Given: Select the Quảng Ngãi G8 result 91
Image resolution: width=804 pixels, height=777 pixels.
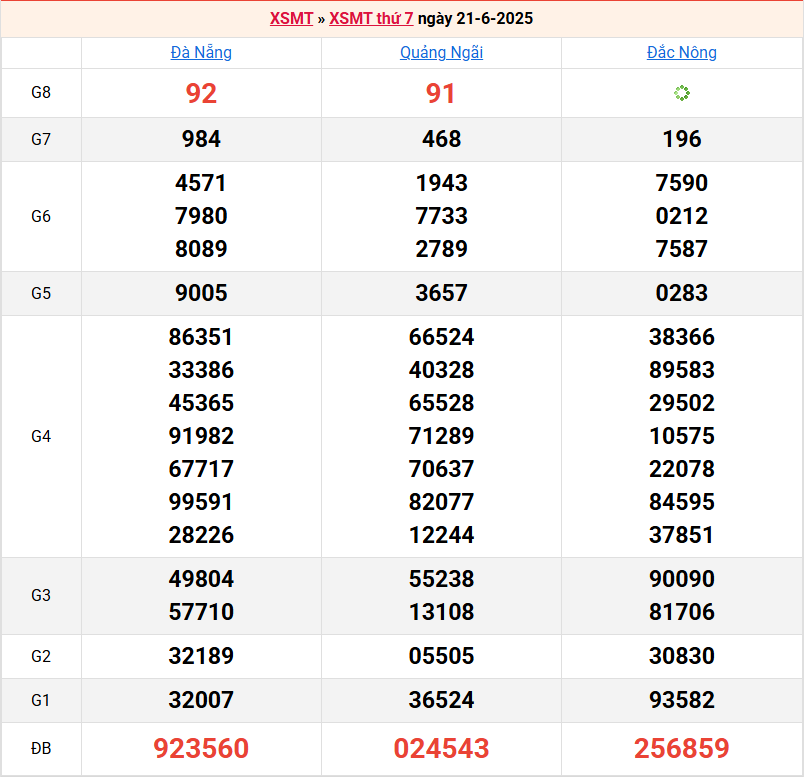Looking at the screenshot, I should point(441,93).
